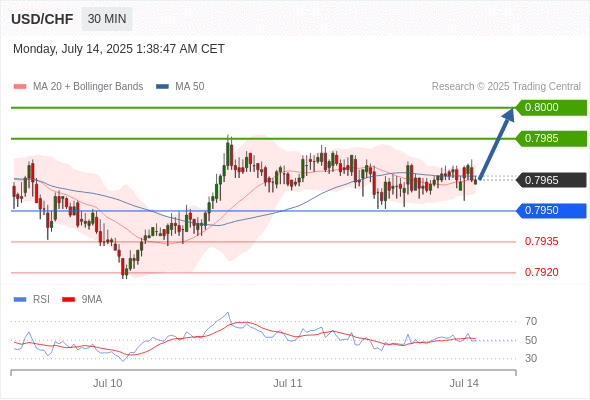Click the Jul 14 date axis label

[464, 383]
